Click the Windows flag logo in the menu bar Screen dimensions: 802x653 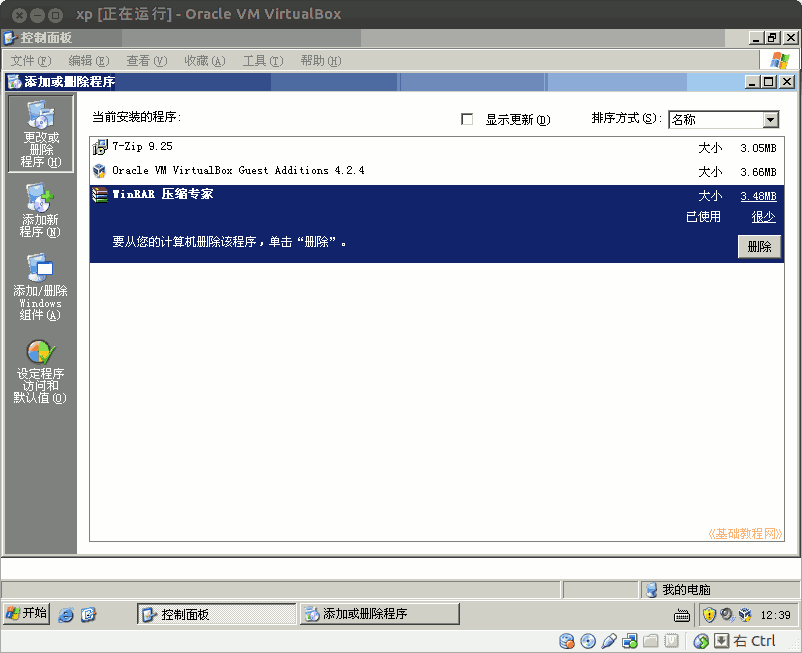pyautogui.click(x=779, y=60)
